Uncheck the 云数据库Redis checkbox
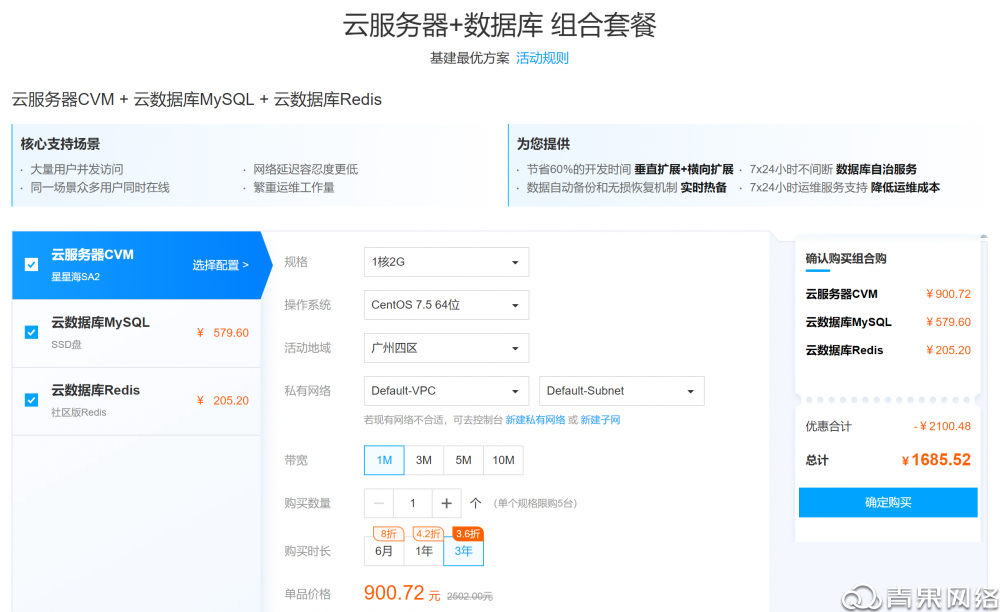The height and width of the screenshot is (612, 1000). coord(31,399)
